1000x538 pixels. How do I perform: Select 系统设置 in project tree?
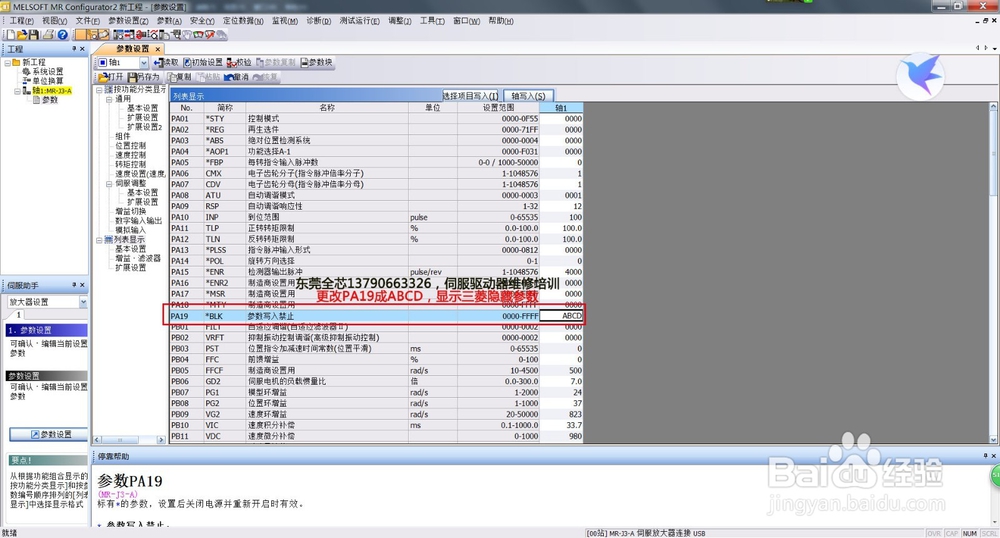(x=48, y=71)
